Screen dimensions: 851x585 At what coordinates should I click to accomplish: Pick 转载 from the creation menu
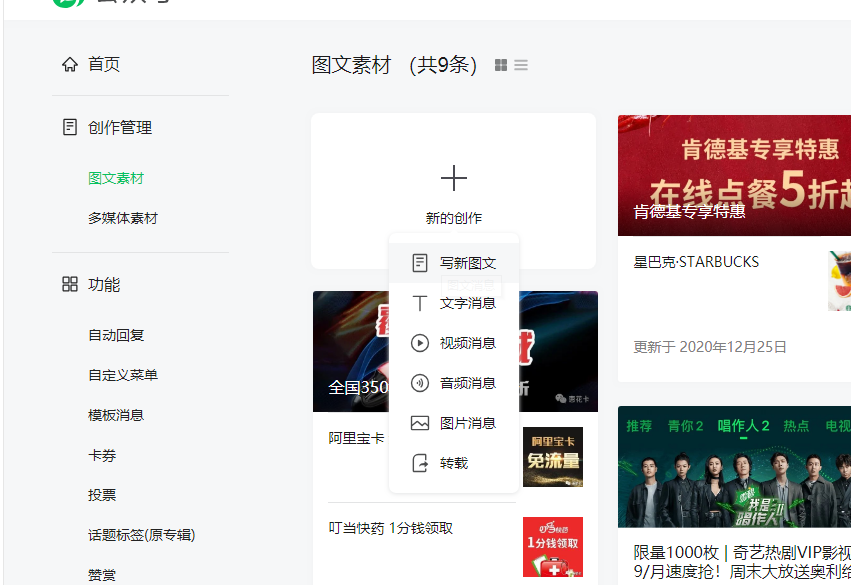click(x=454, y=464)
